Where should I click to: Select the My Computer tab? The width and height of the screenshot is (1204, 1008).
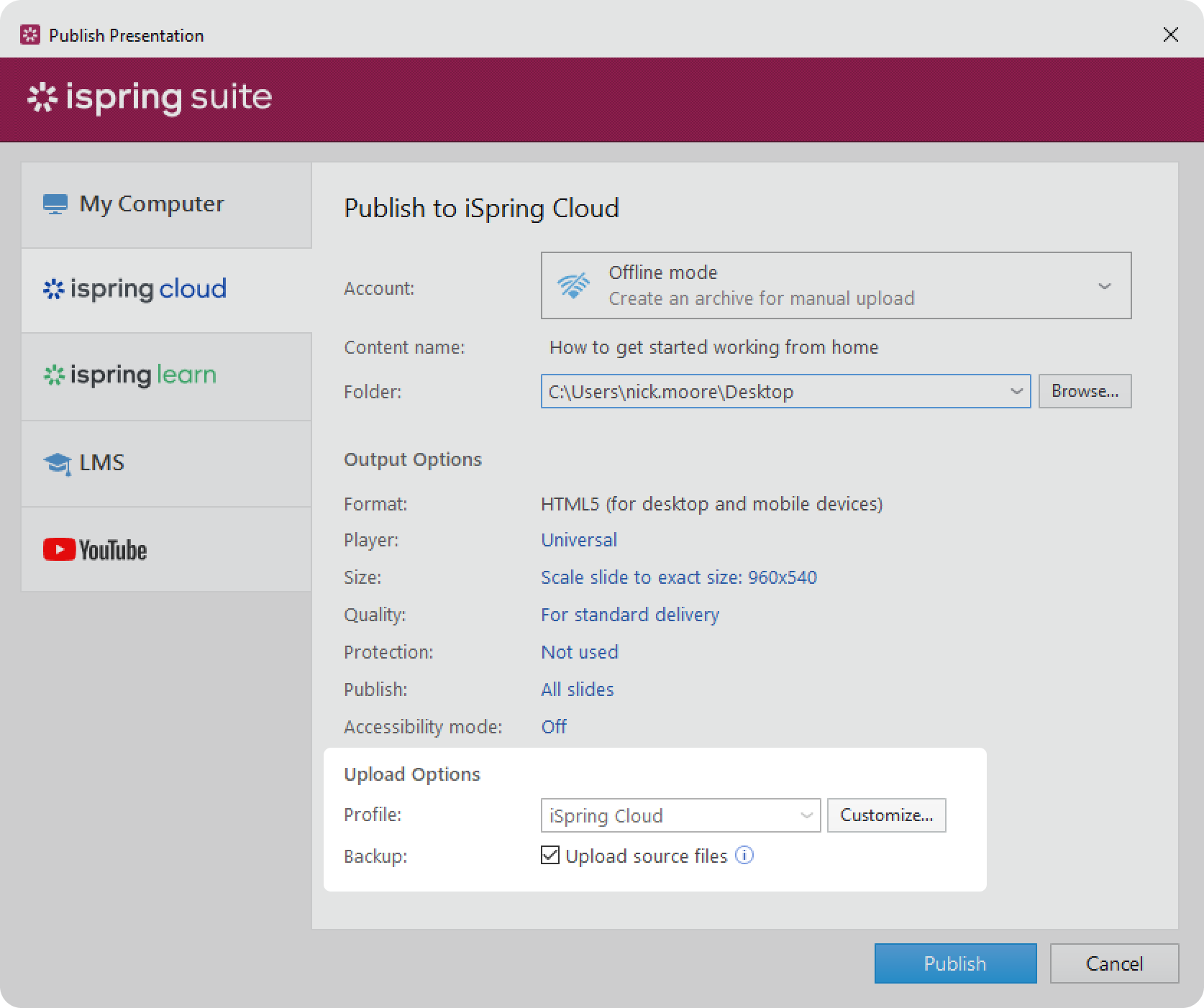click(x=166, y=205)
